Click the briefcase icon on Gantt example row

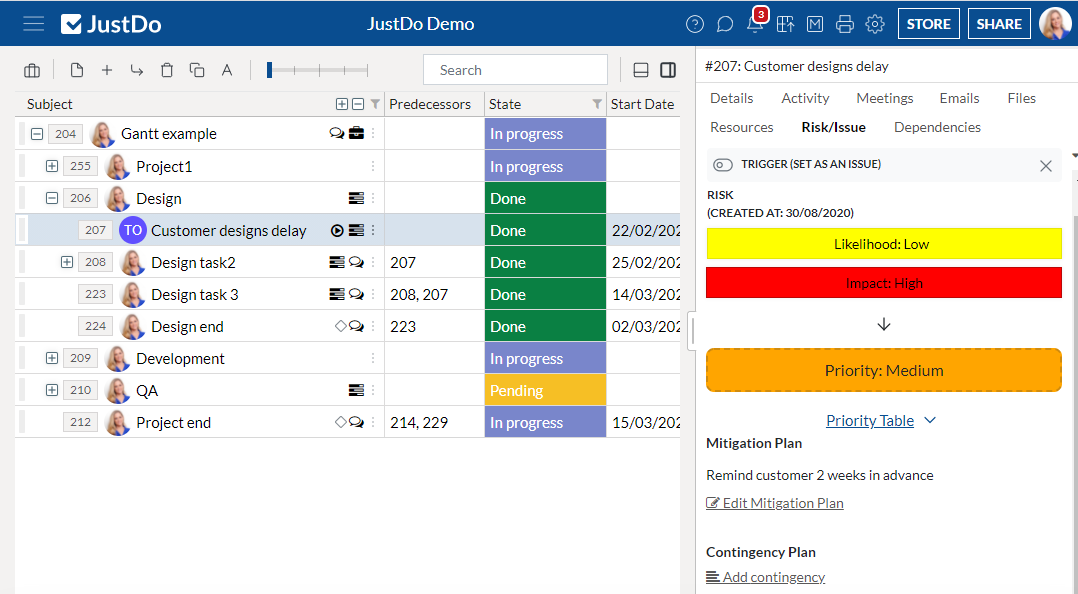coord(356,133)
